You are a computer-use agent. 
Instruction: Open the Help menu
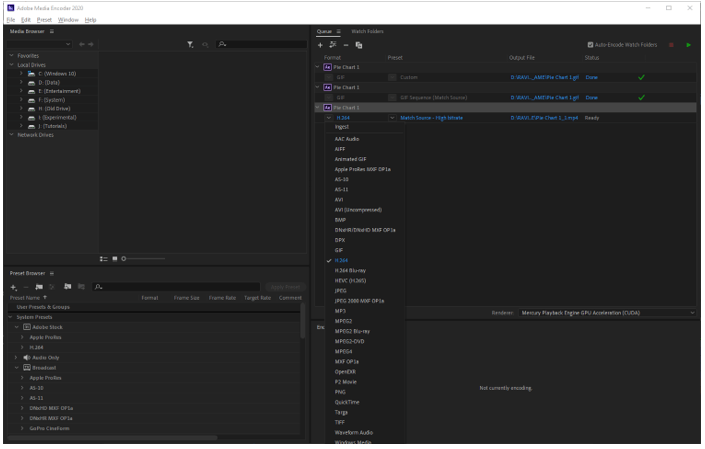point(90,20)
